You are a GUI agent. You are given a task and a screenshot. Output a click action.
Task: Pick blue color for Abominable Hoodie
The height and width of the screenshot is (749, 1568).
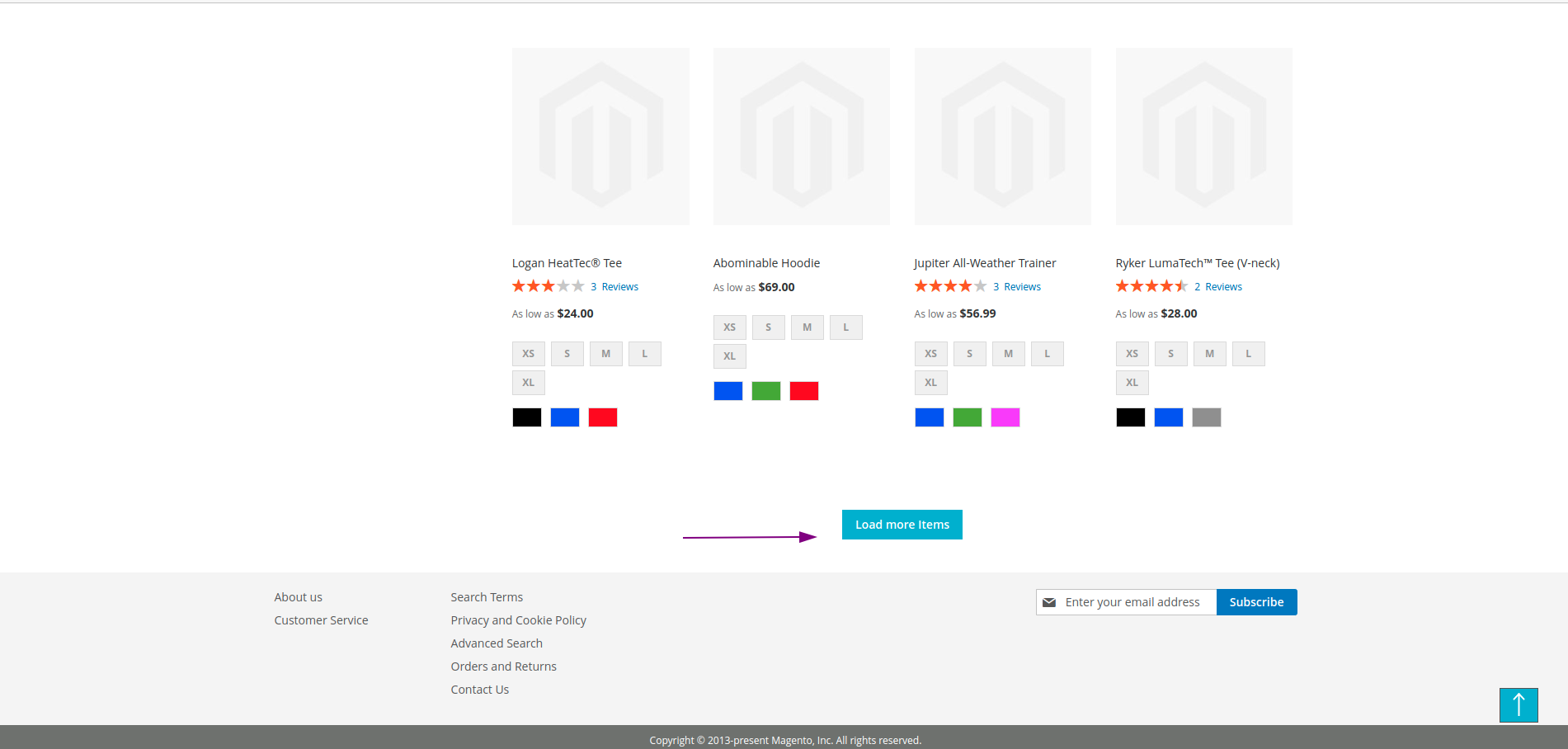[728, 391]
